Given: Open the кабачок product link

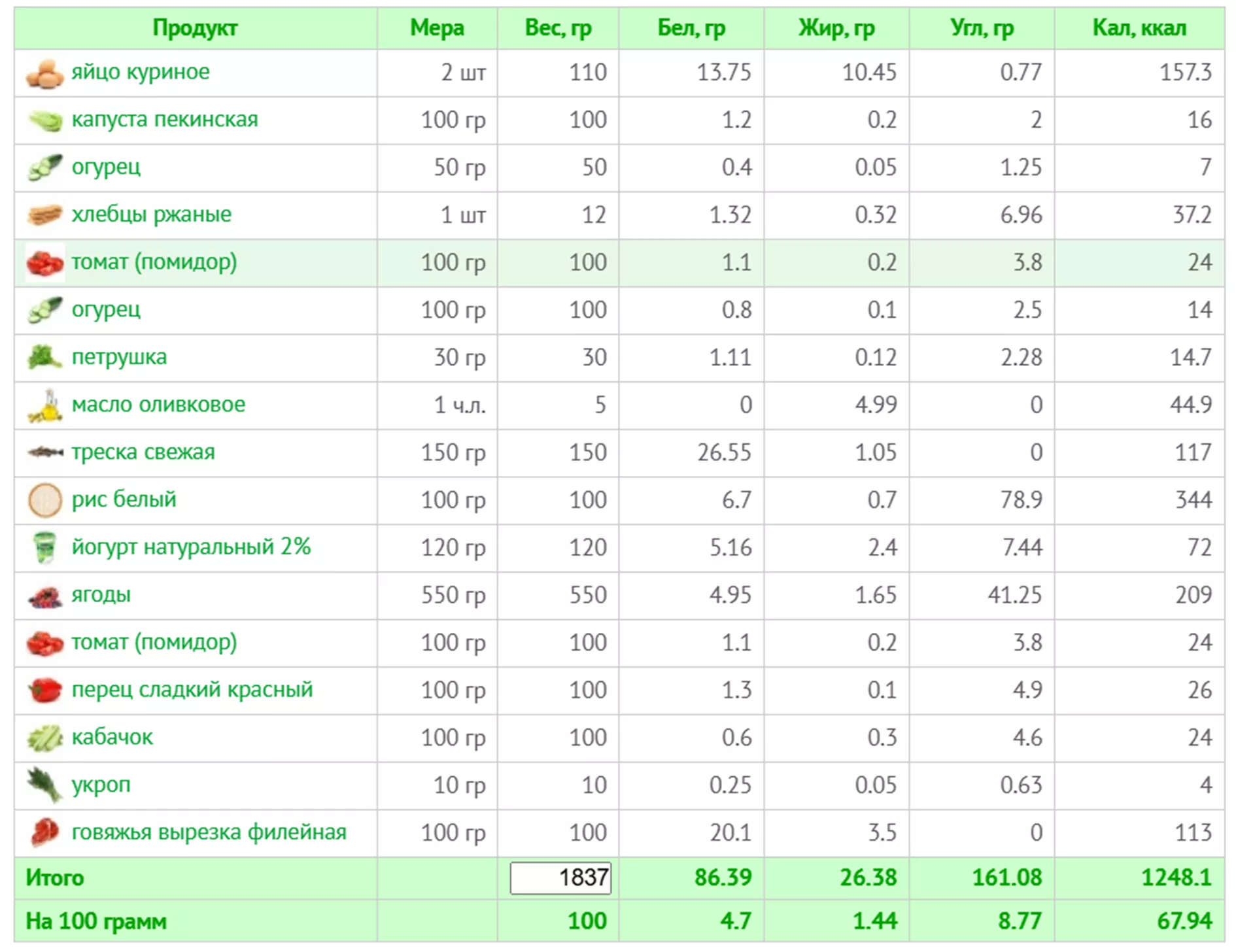Looking at the screenshot, I should coord(112,738).
